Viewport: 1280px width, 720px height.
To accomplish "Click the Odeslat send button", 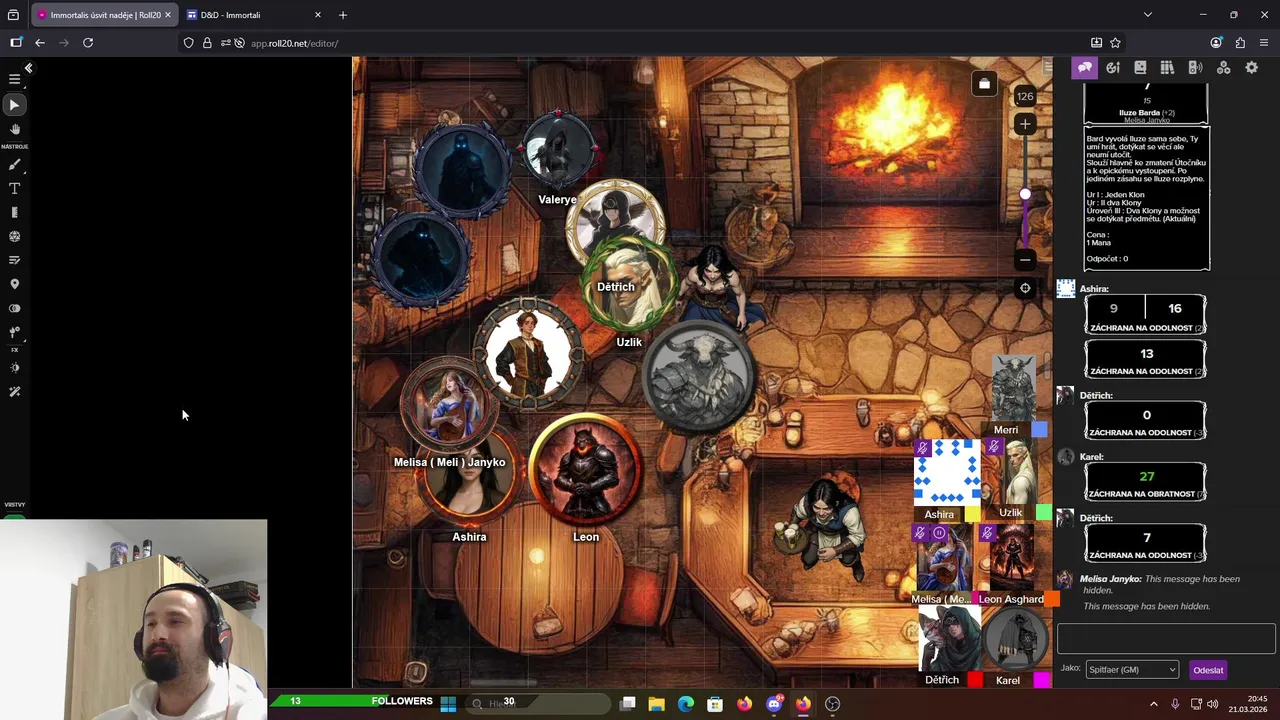I will pos(1208,670).
